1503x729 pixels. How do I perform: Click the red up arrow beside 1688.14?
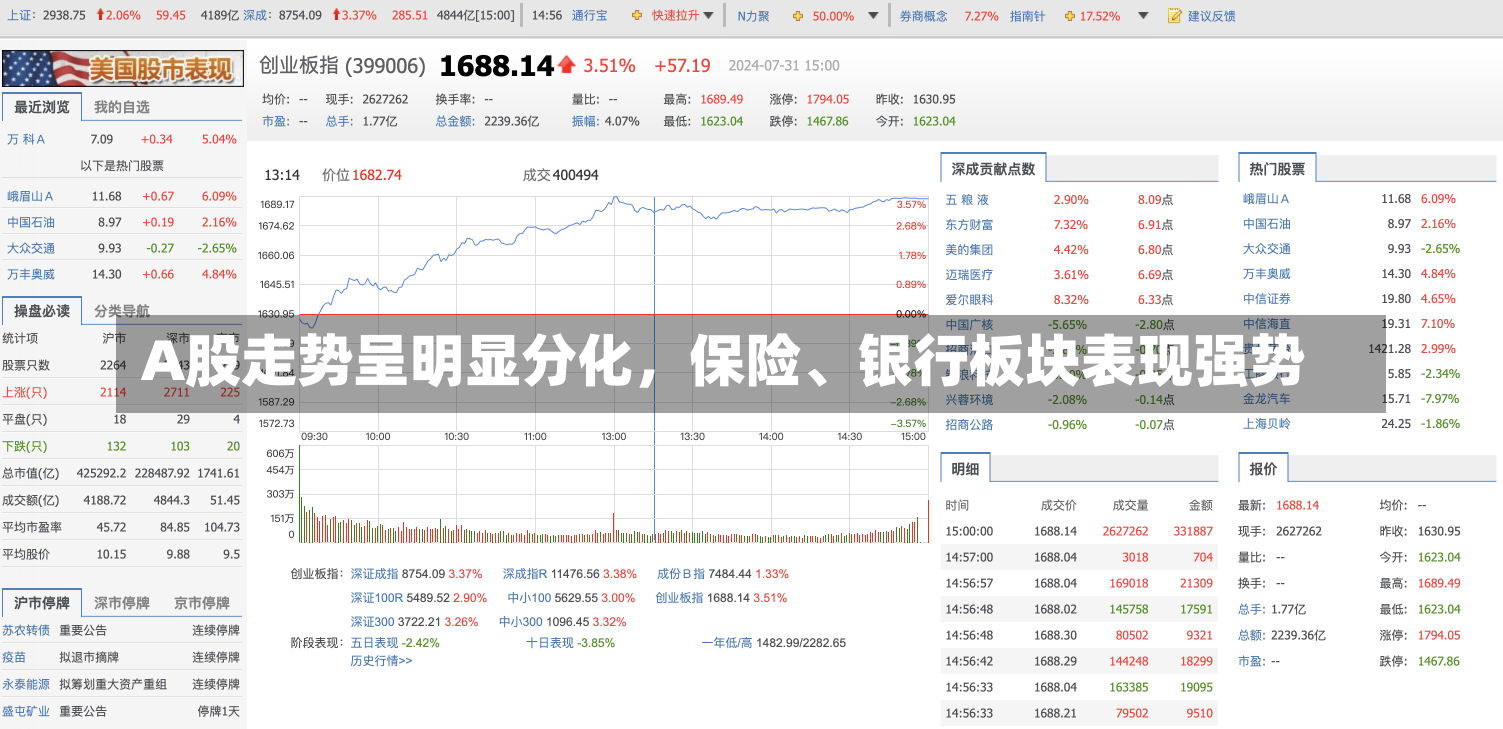(566, 66)
